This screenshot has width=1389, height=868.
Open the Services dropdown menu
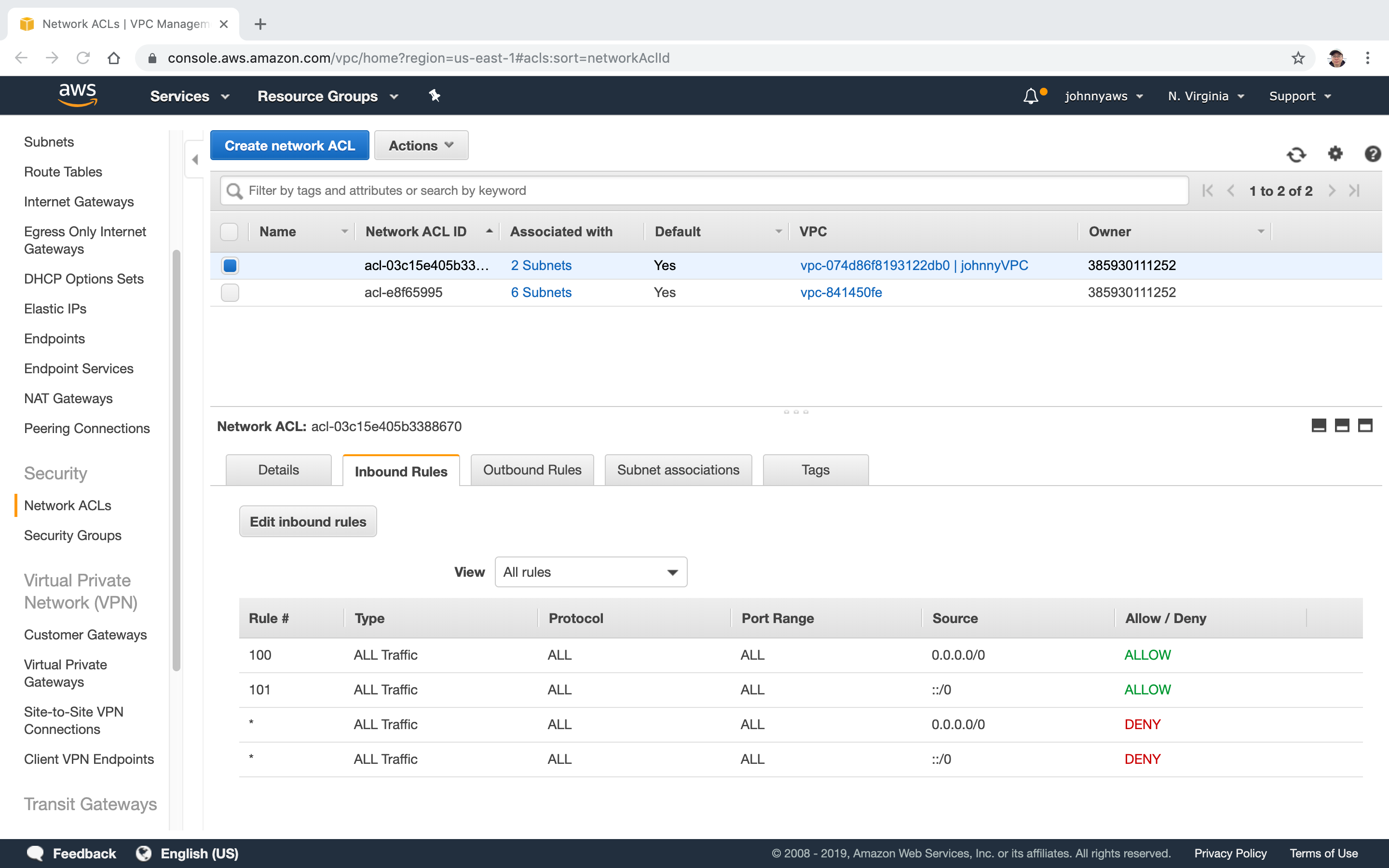coord(190,96)
